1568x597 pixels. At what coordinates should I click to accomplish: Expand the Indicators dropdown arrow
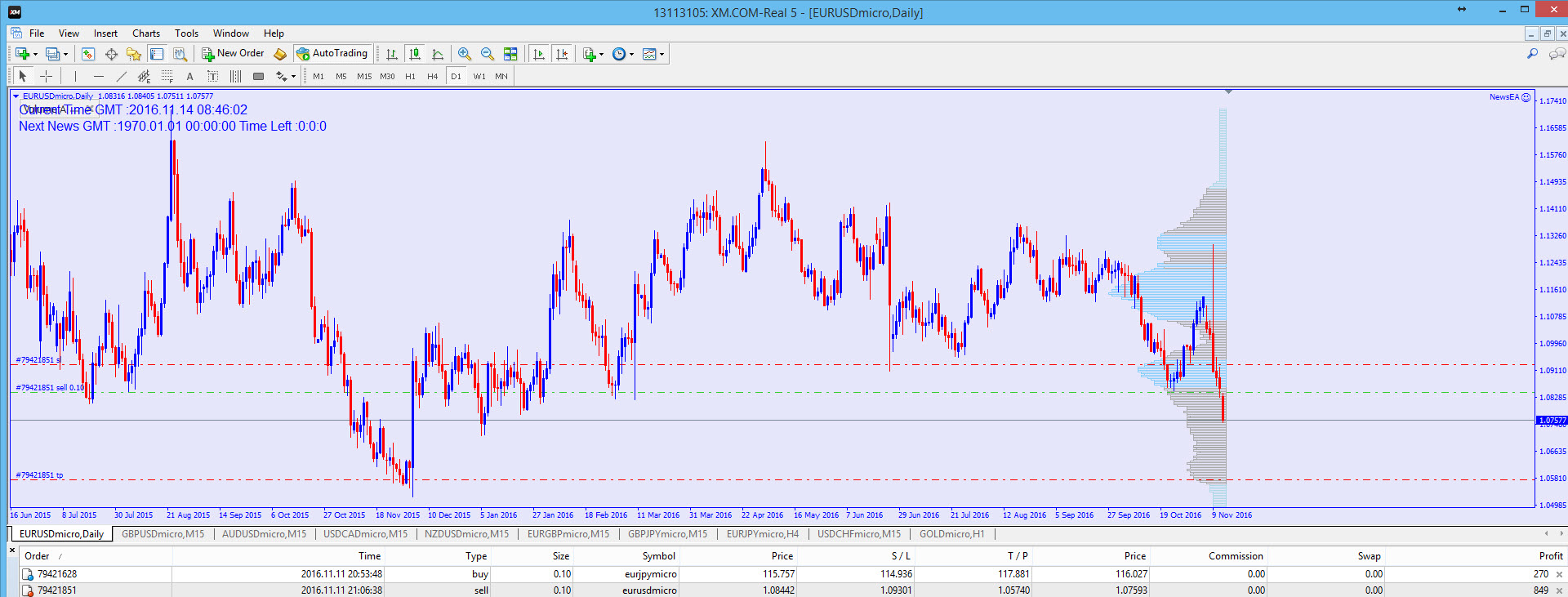click(602, 55)
